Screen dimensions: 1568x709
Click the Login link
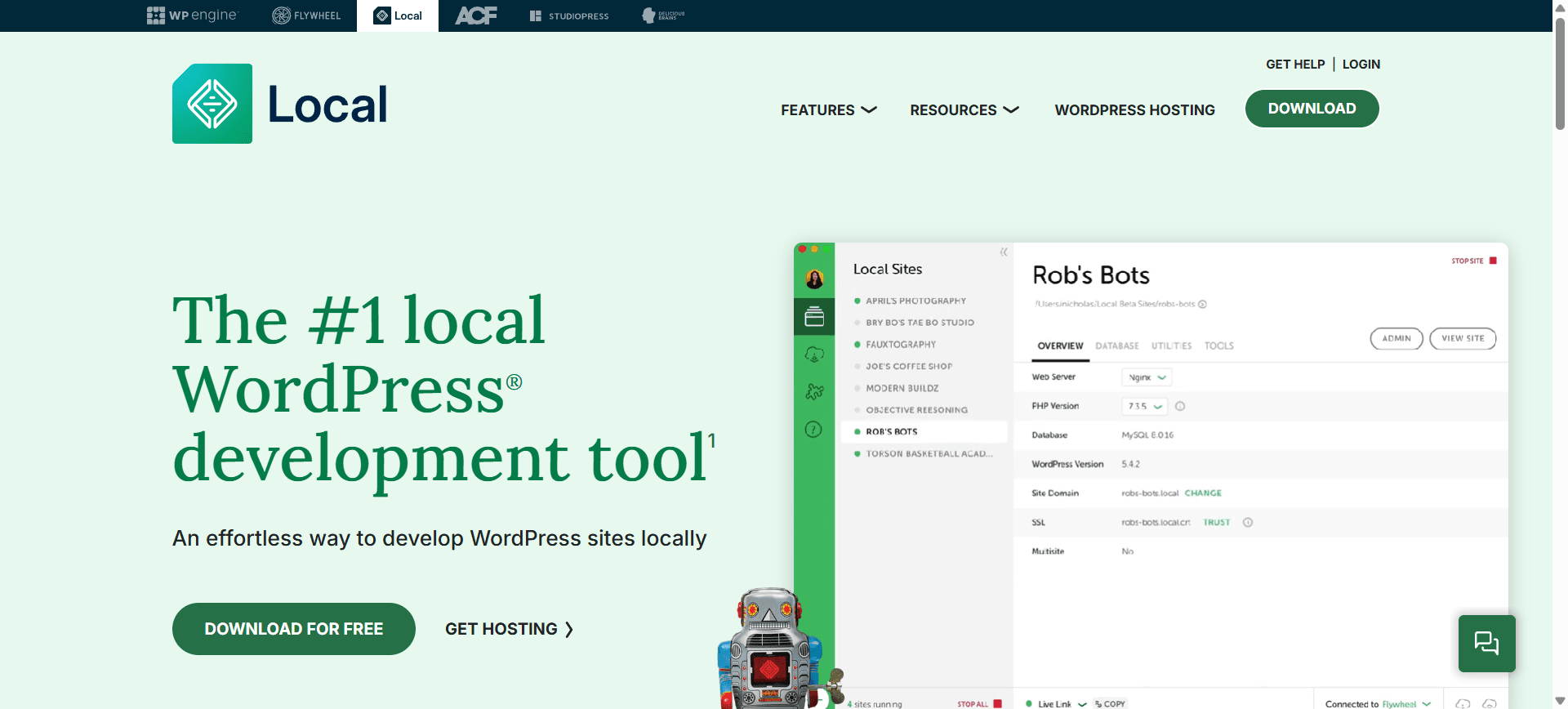1361,64
